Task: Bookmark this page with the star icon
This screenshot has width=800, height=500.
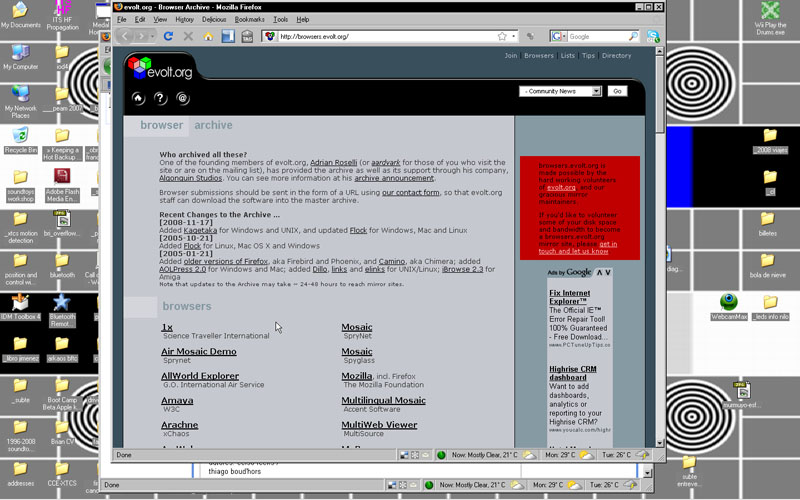Action: (x=502, y=37)
